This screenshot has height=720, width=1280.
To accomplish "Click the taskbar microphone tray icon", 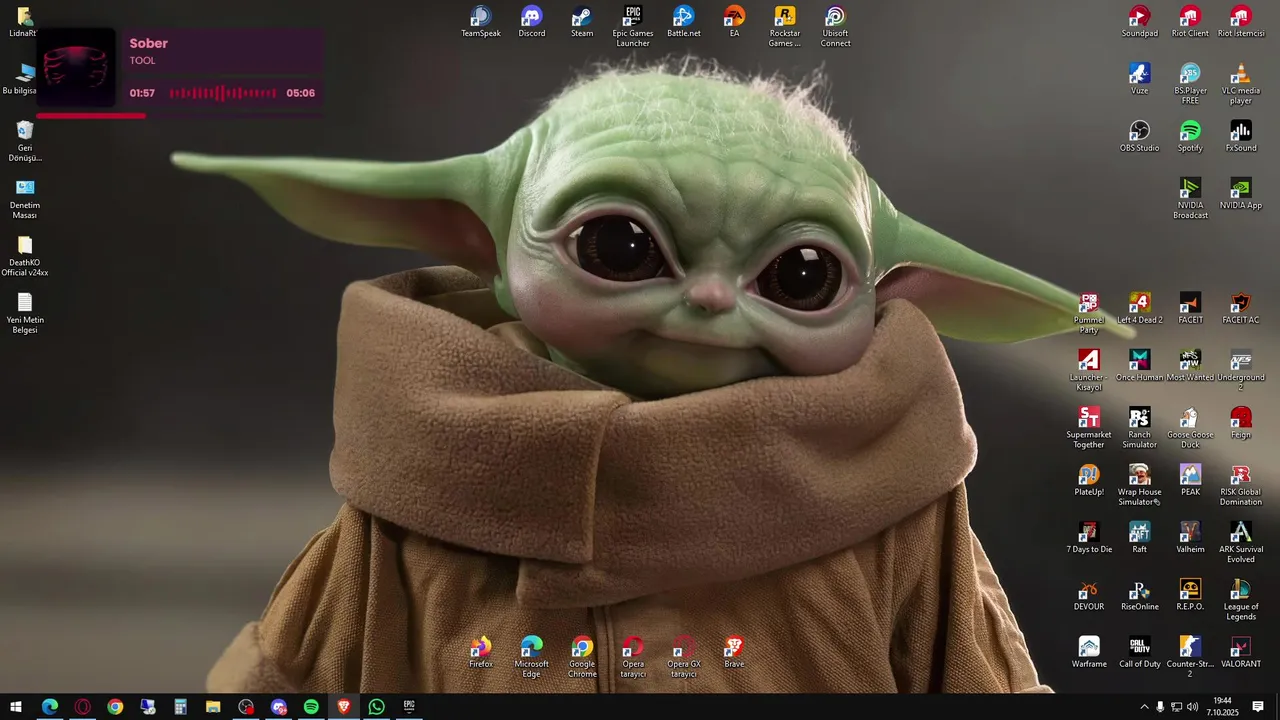I will coord(1160,707).
